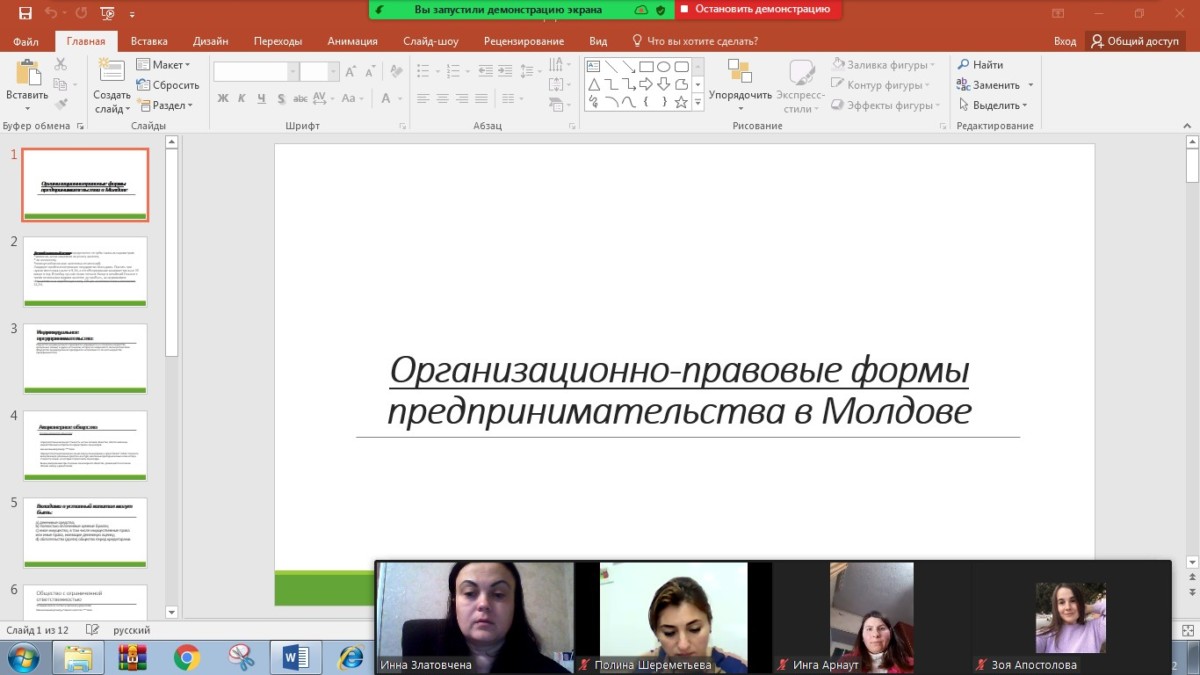
Task: Click the Сбросить reset button
Action: coord(168,85)
